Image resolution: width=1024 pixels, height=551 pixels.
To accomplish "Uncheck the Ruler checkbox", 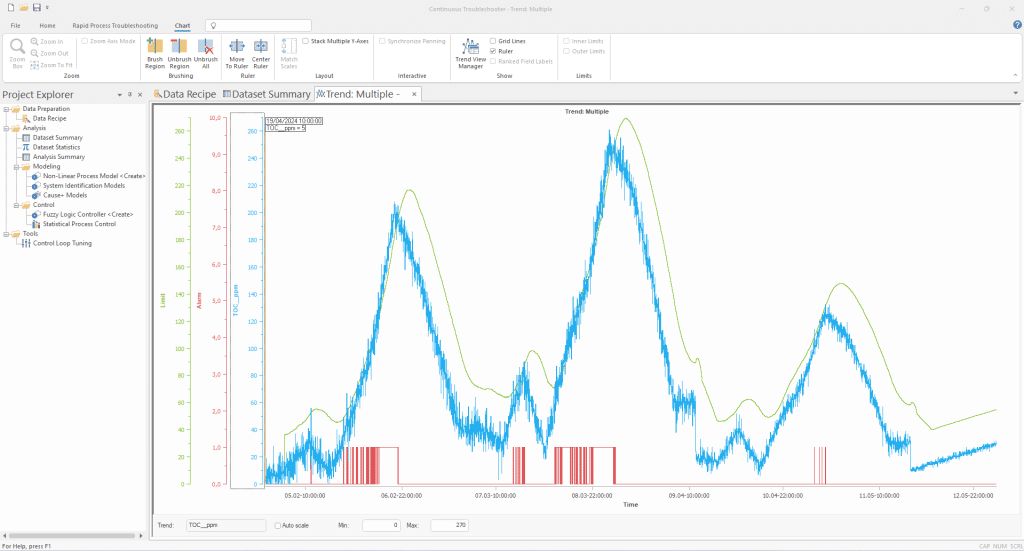I will (492, 51).
